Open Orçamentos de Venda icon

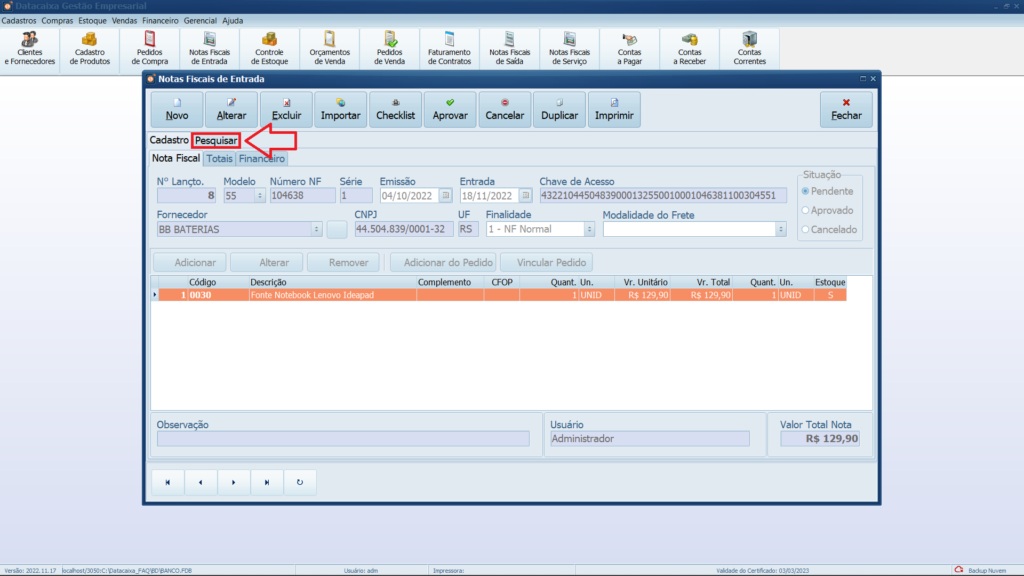(x=329, y=48)
